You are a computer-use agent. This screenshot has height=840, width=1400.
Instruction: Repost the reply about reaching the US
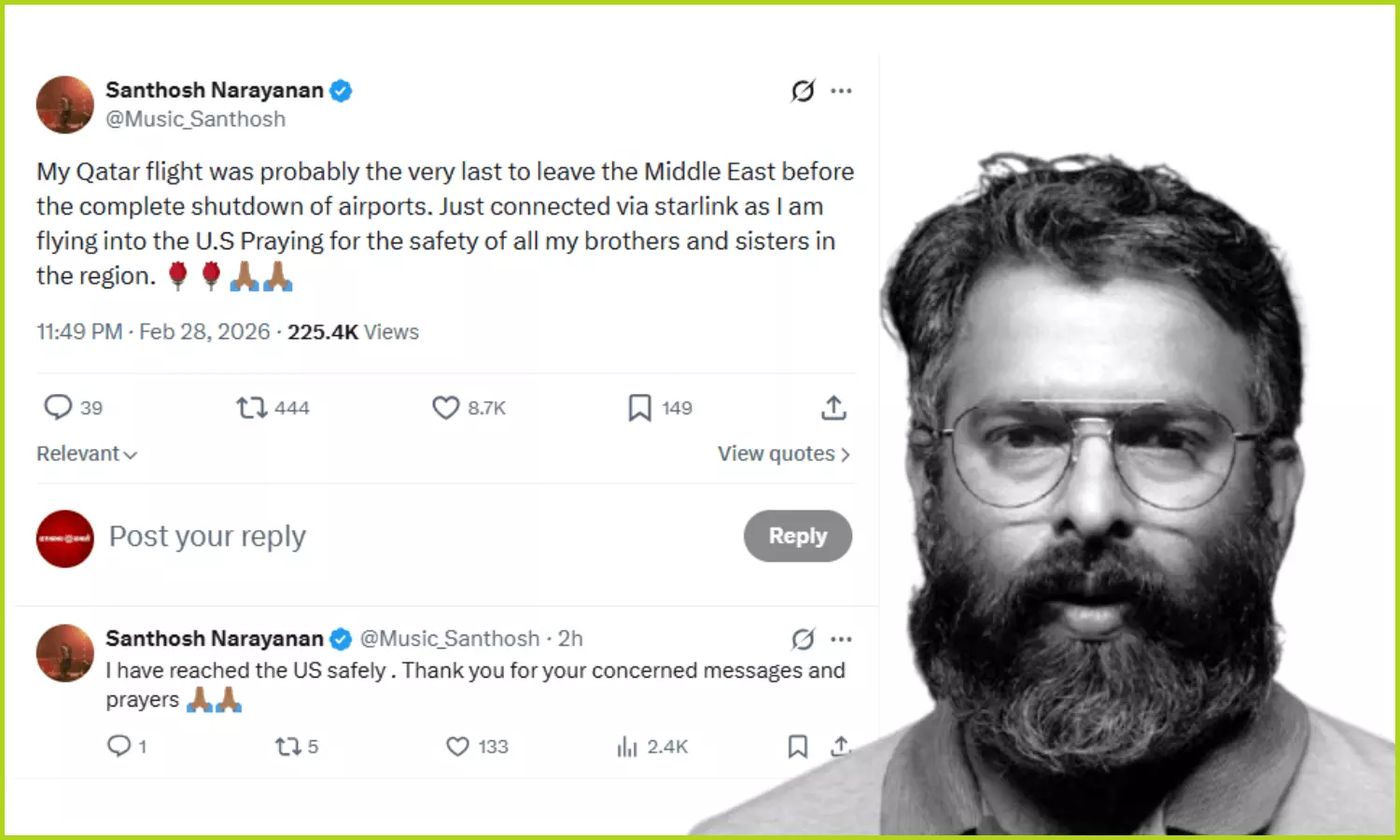click(287, 746)
